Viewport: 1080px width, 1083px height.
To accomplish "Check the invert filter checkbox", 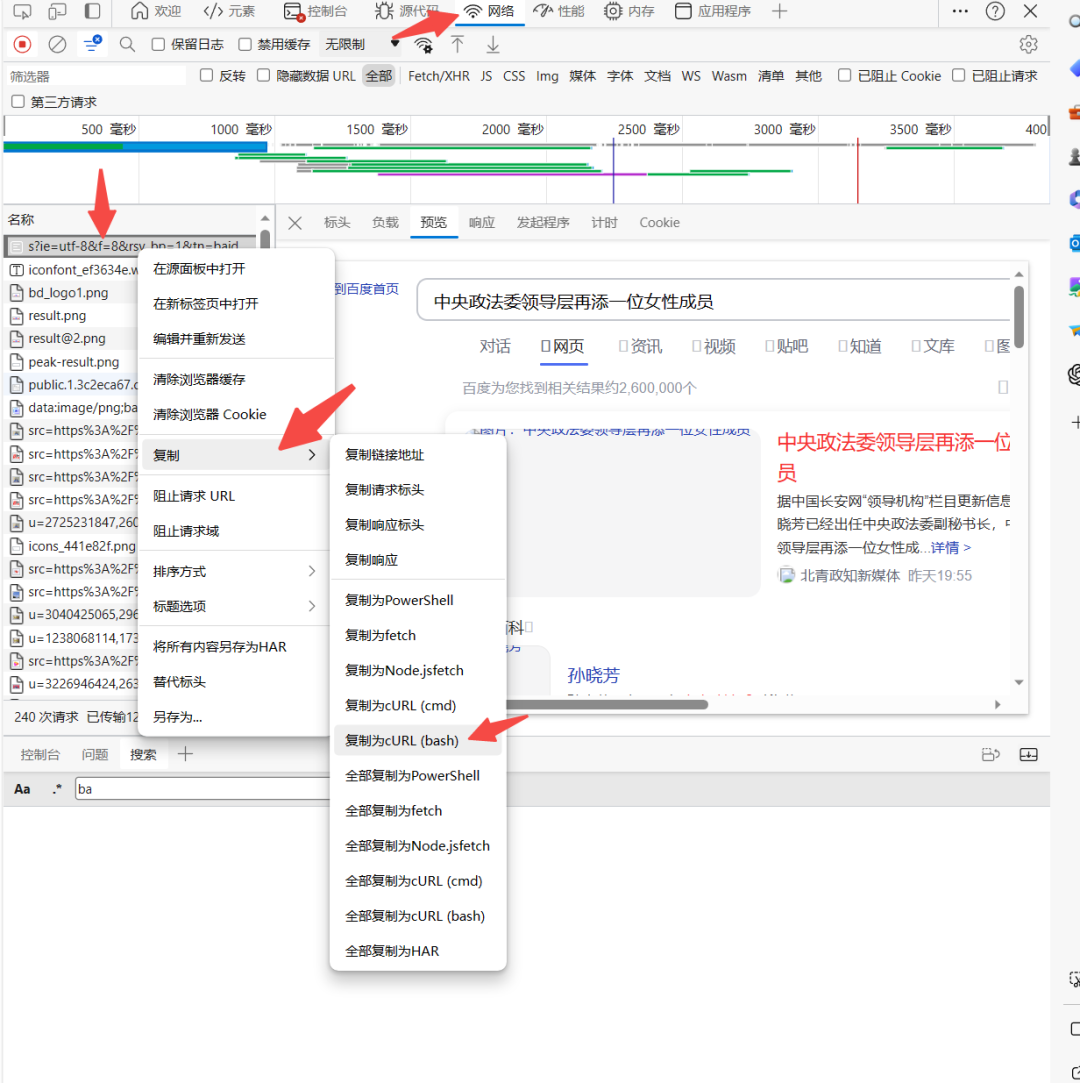I will click(206, 75).
